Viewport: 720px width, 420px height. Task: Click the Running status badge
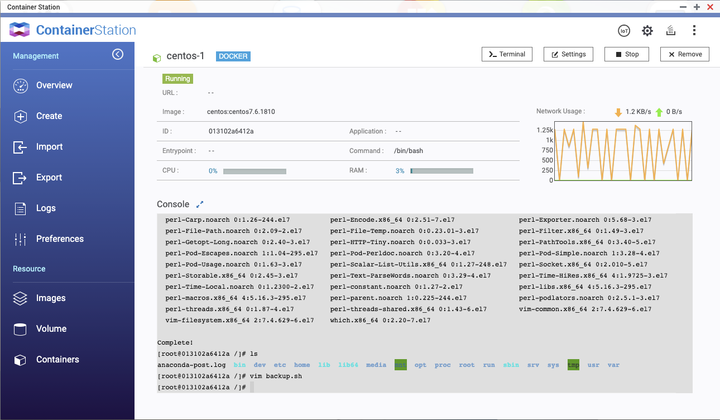[178, 78]
